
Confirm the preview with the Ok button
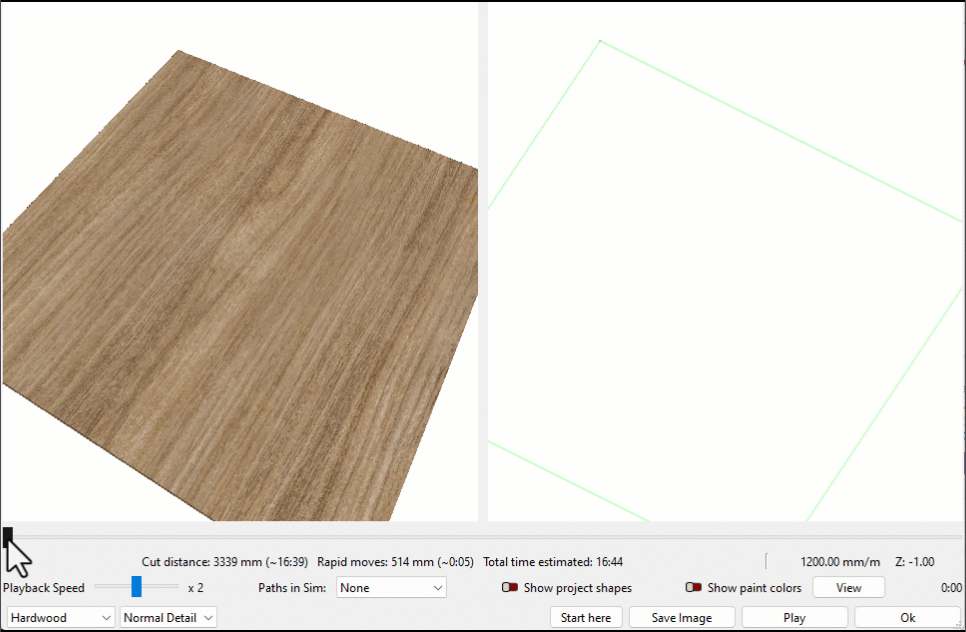point(907,618)
